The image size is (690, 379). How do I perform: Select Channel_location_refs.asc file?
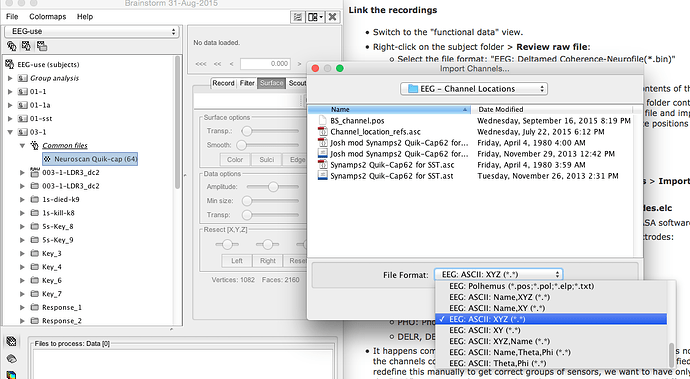coord(375,132)
